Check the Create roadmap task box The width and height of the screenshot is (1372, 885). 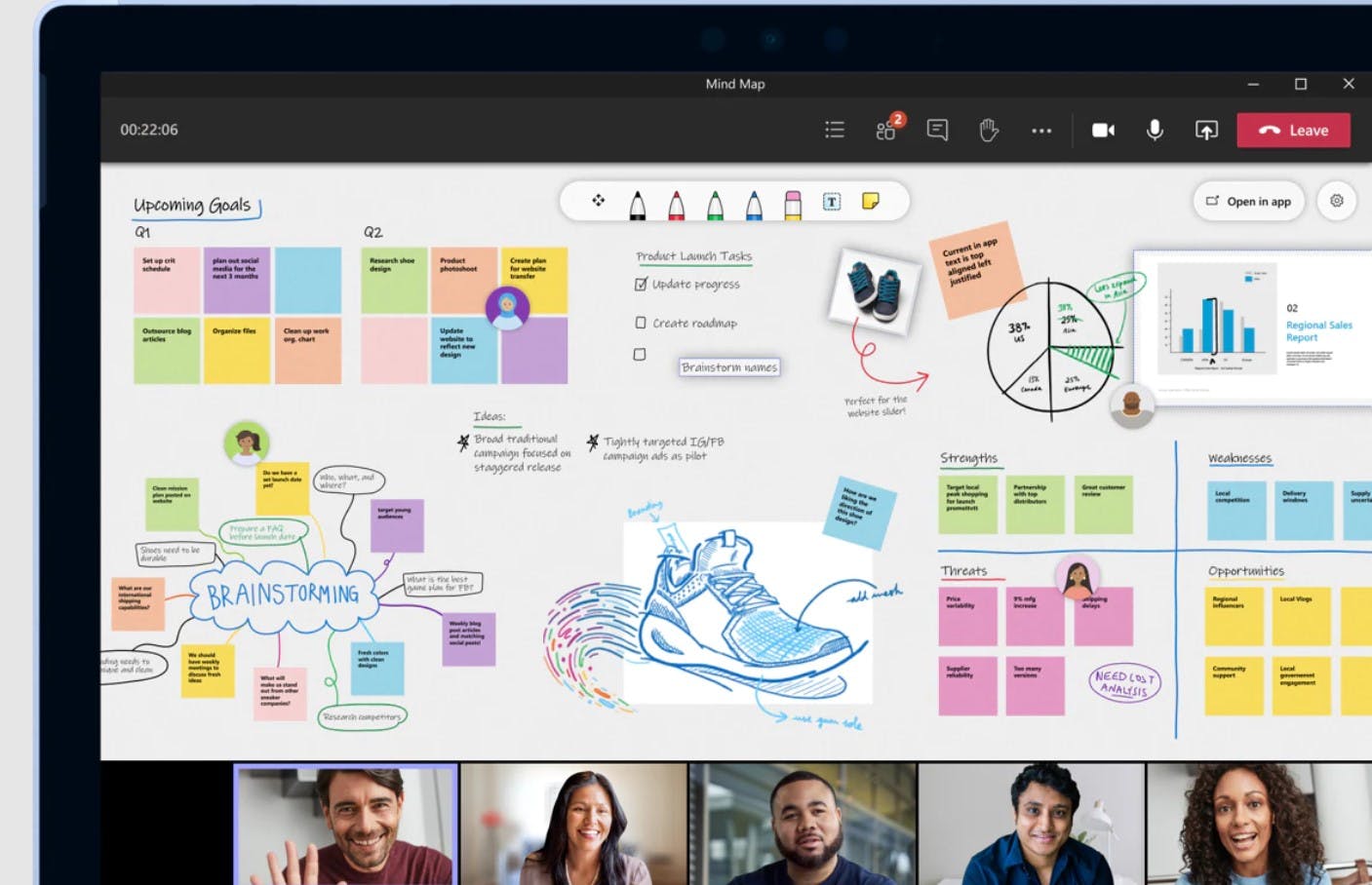(640, 323)
